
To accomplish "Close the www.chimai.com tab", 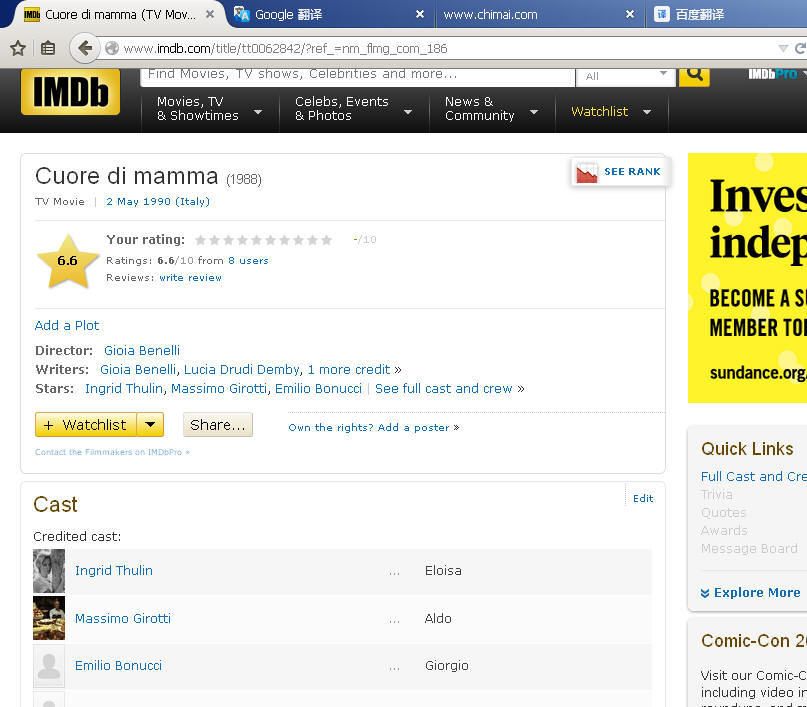I will (630, 14).
